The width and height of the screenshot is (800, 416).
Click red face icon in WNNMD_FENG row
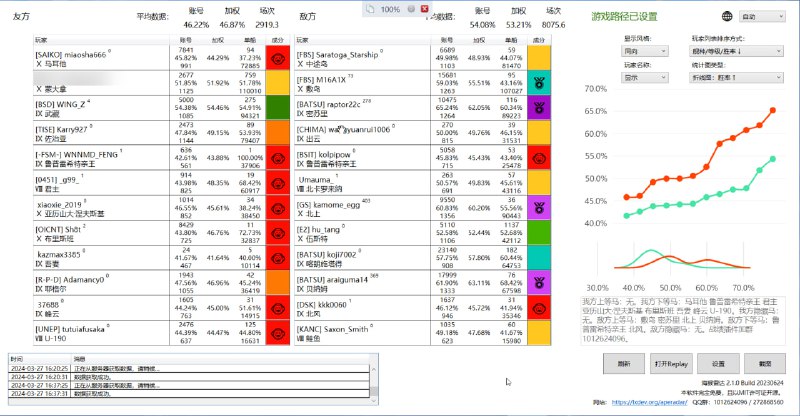[279, 157]
